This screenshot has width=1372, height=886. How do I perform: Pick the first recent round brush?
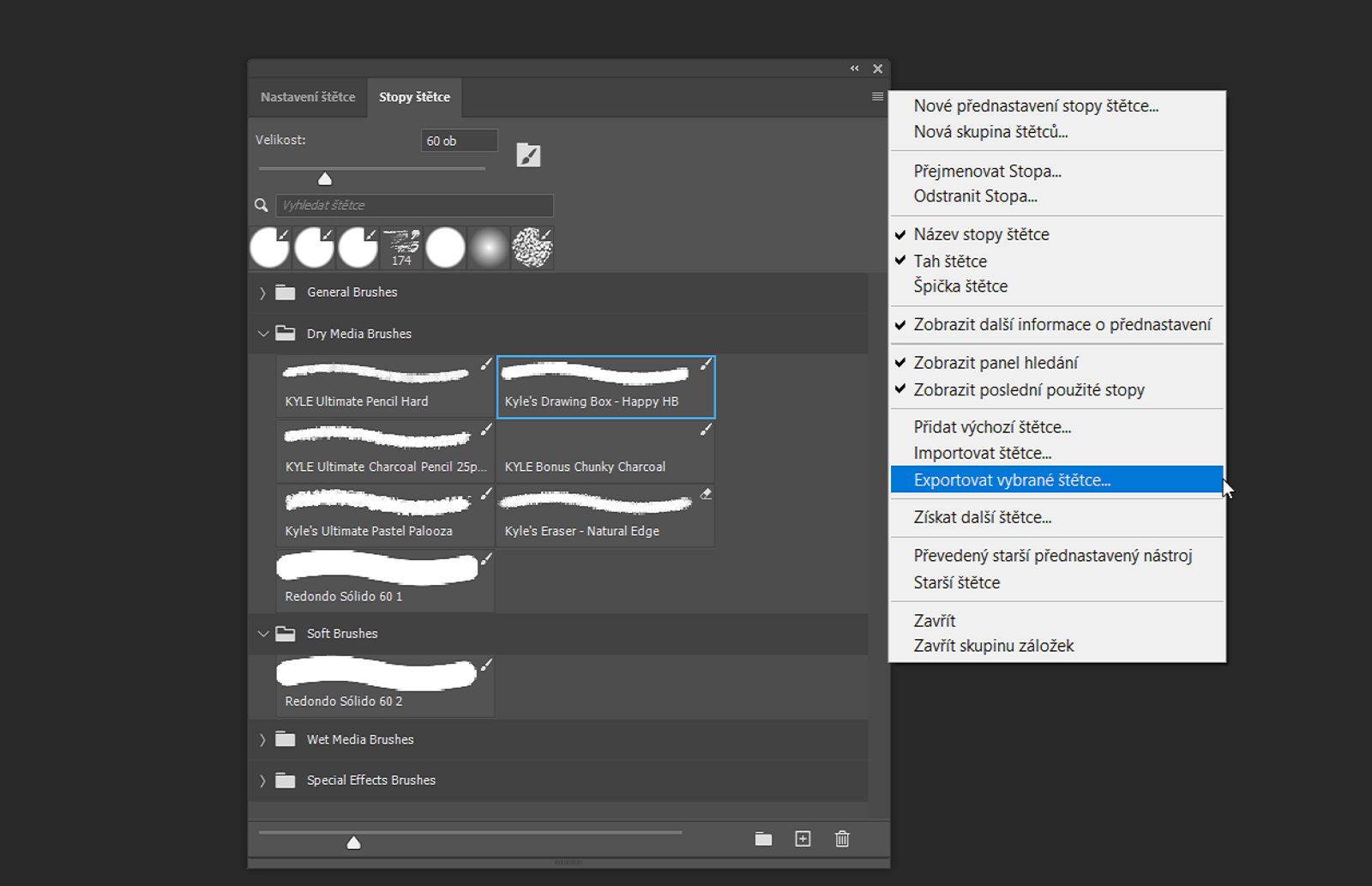[x=270, y=248]
